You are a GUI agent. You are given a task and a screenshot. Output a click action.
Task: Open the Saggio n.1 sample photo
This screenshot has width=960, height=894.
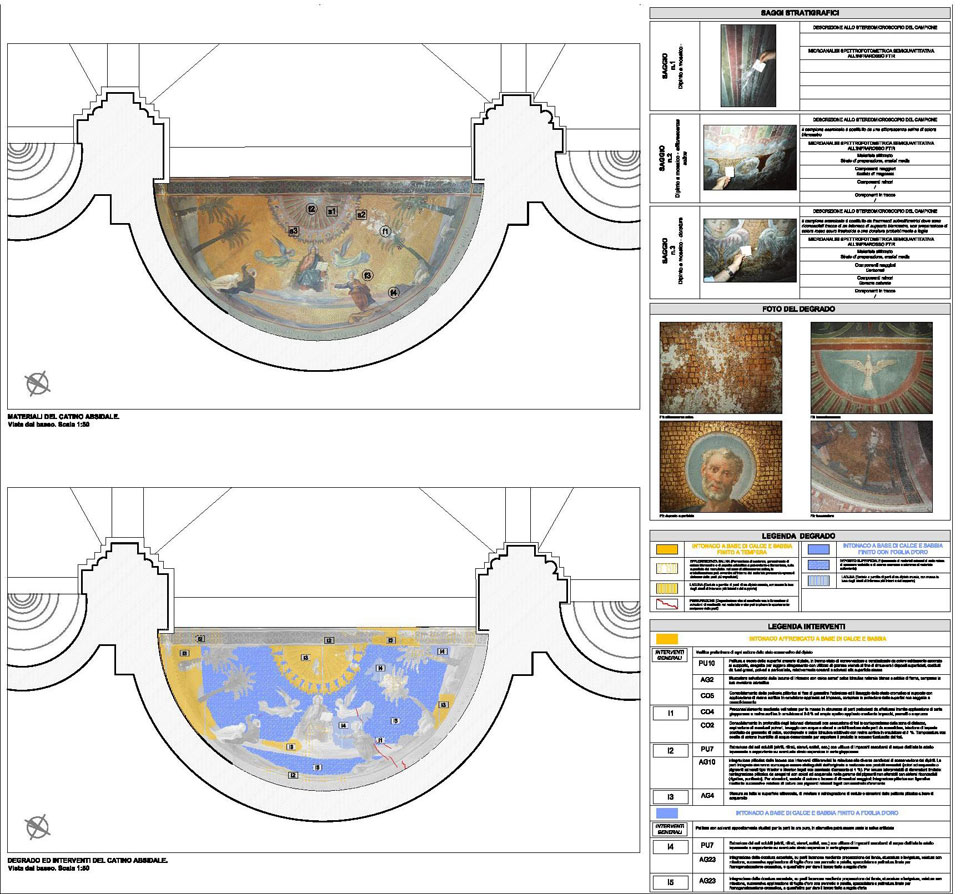point(748,66)
